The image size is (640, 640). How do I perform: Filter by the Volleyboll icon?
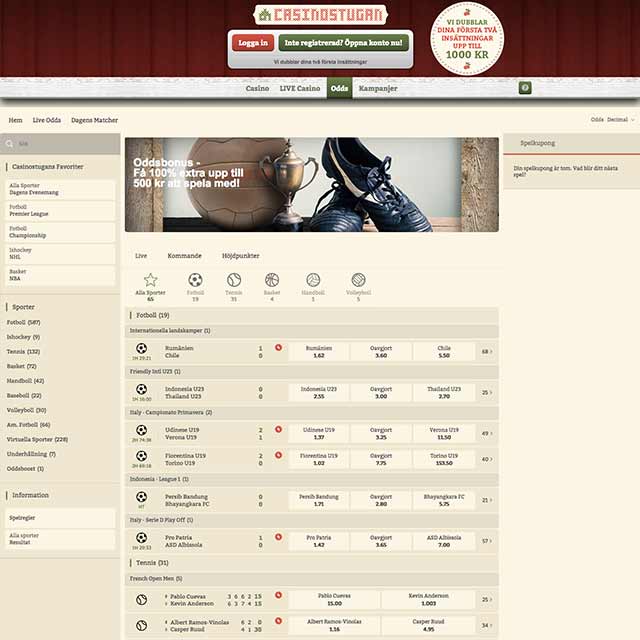tap(358, 280)
